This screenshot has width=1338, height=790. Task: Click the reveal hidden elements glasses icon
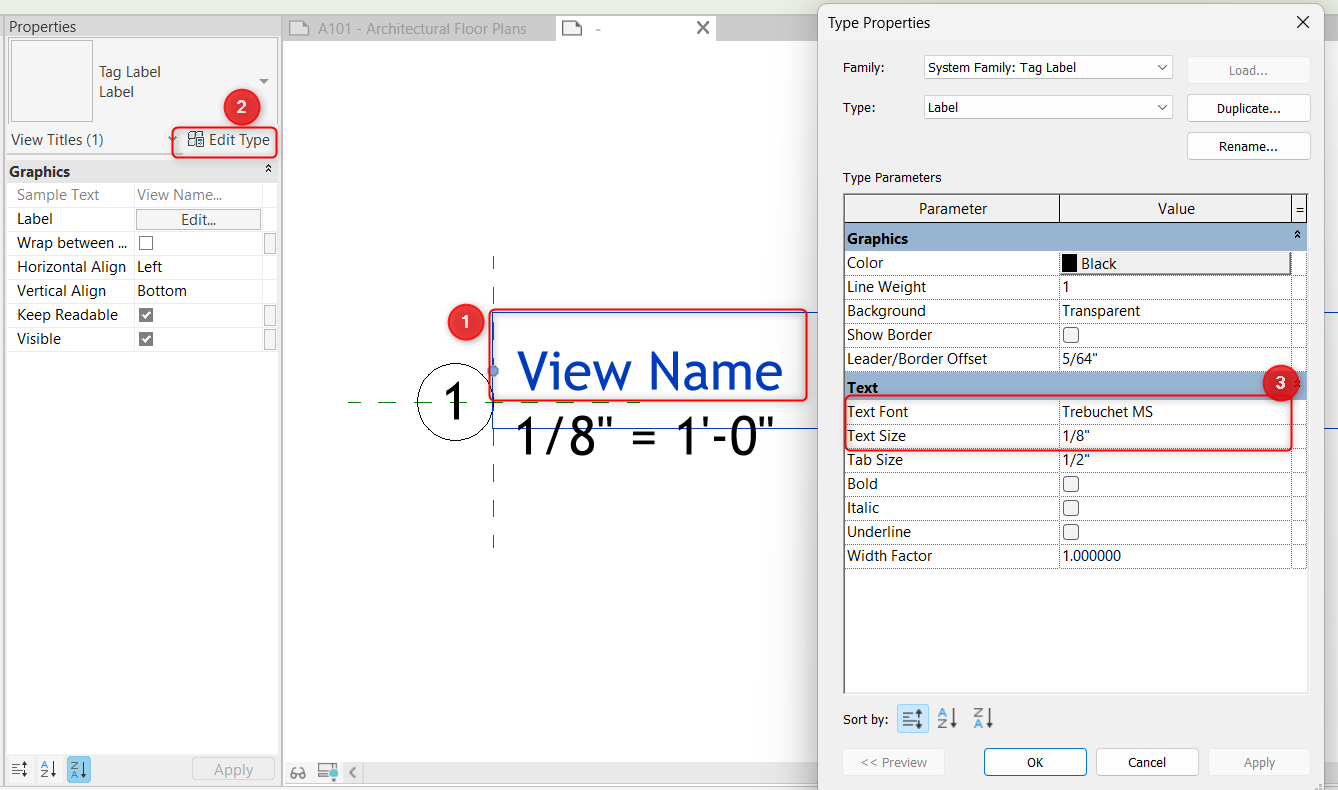pos(298,771)
